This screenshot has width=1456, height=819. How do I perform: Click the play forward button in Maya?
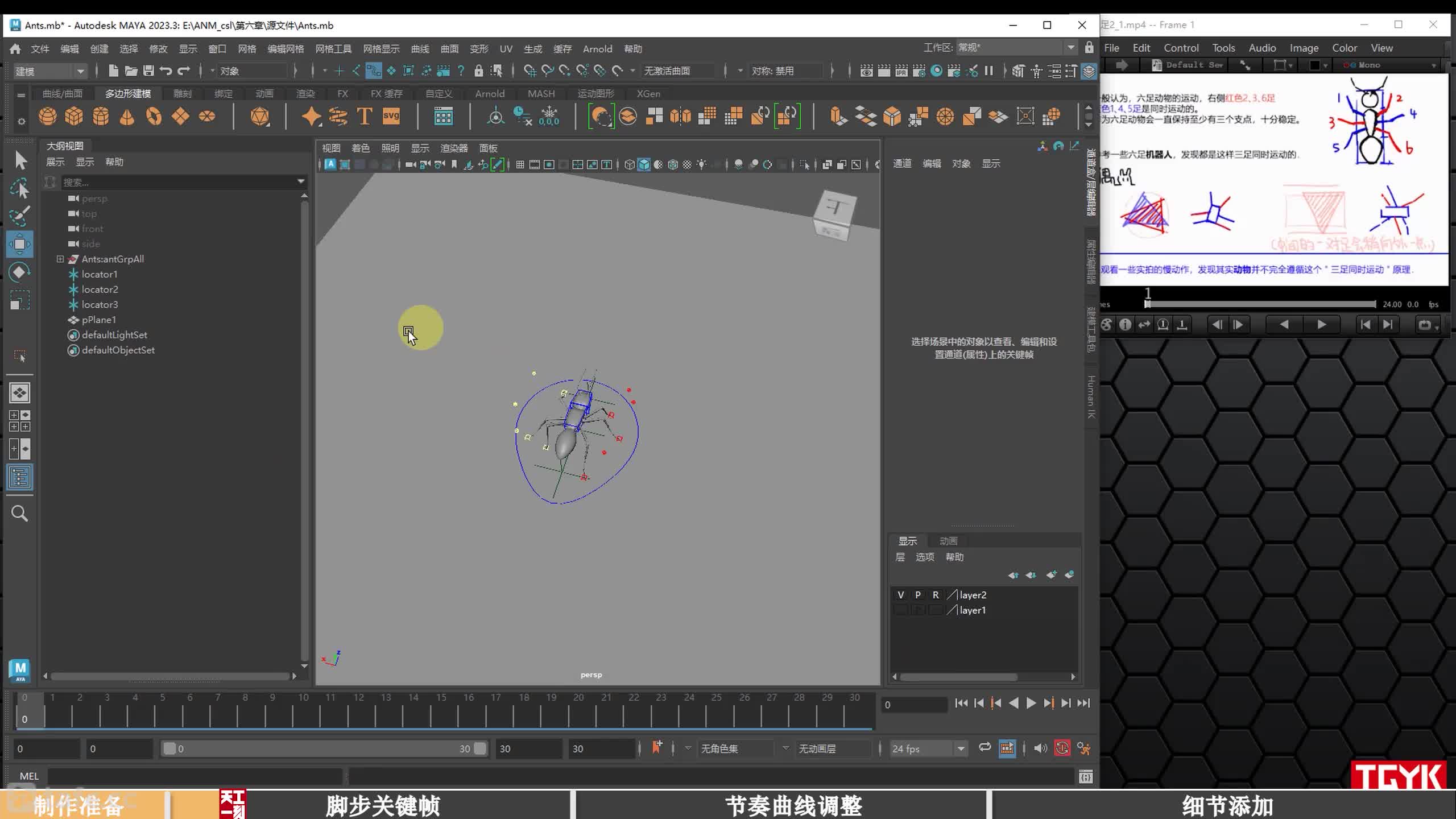pos(1031,703)
